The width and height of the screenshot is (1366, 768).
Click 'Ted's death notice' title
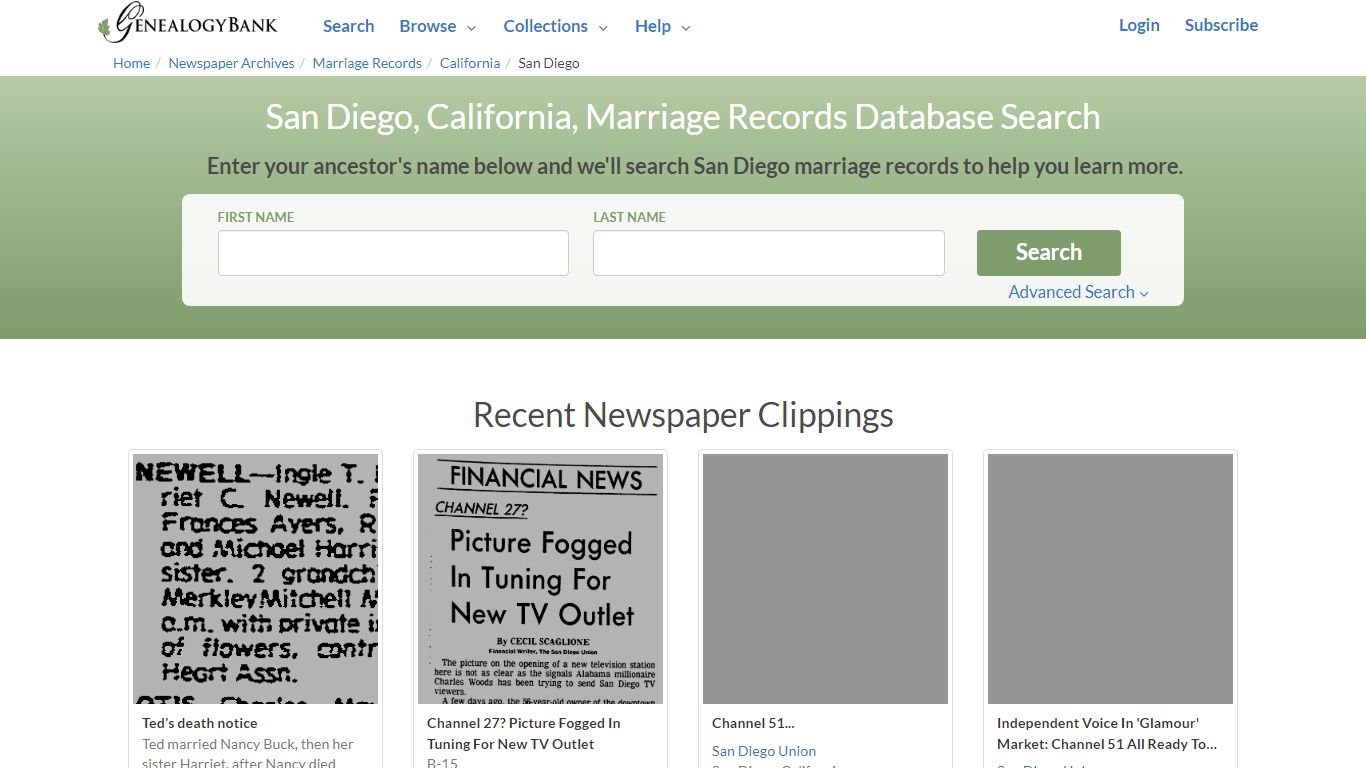click(200, 723)
